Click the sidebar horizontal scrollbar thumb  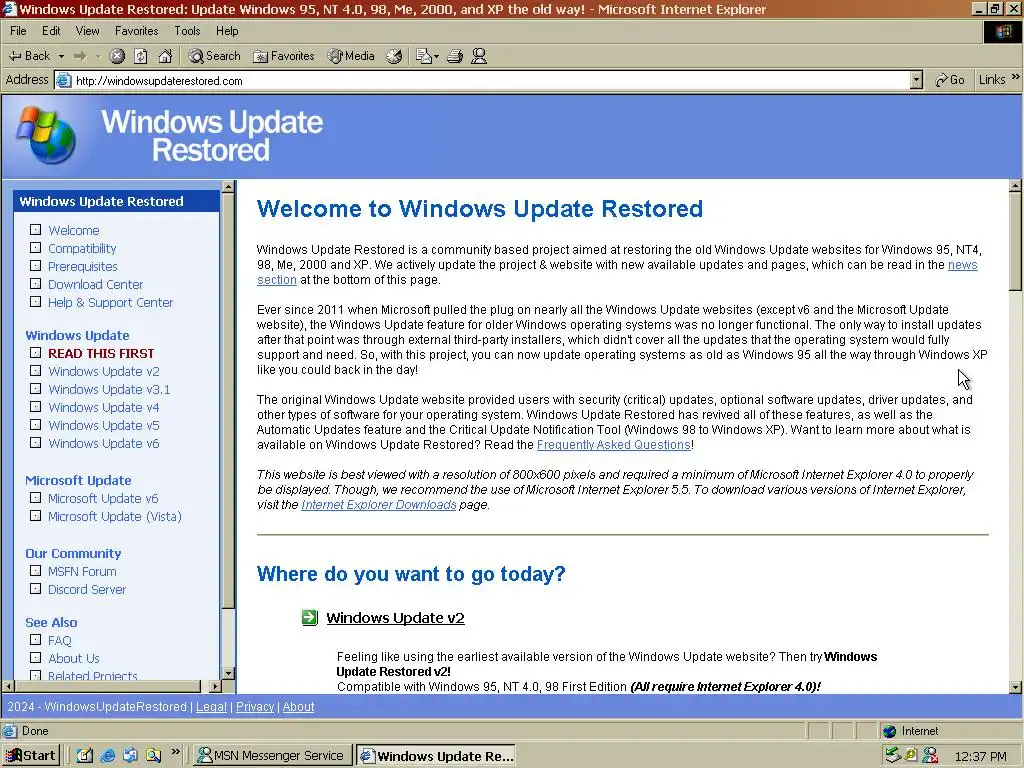pos(108,686)
